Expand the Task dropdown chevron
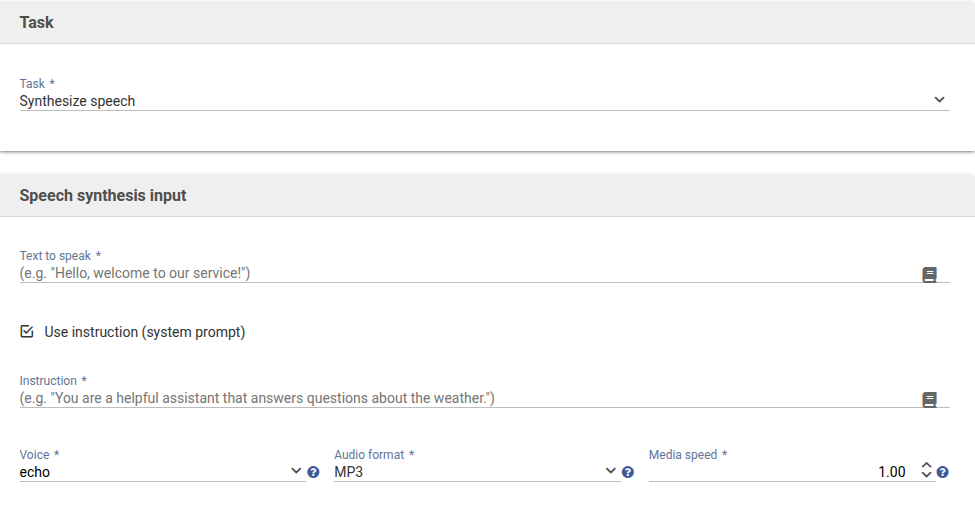This screenshot has width=975, height=521. click(939, 100)
